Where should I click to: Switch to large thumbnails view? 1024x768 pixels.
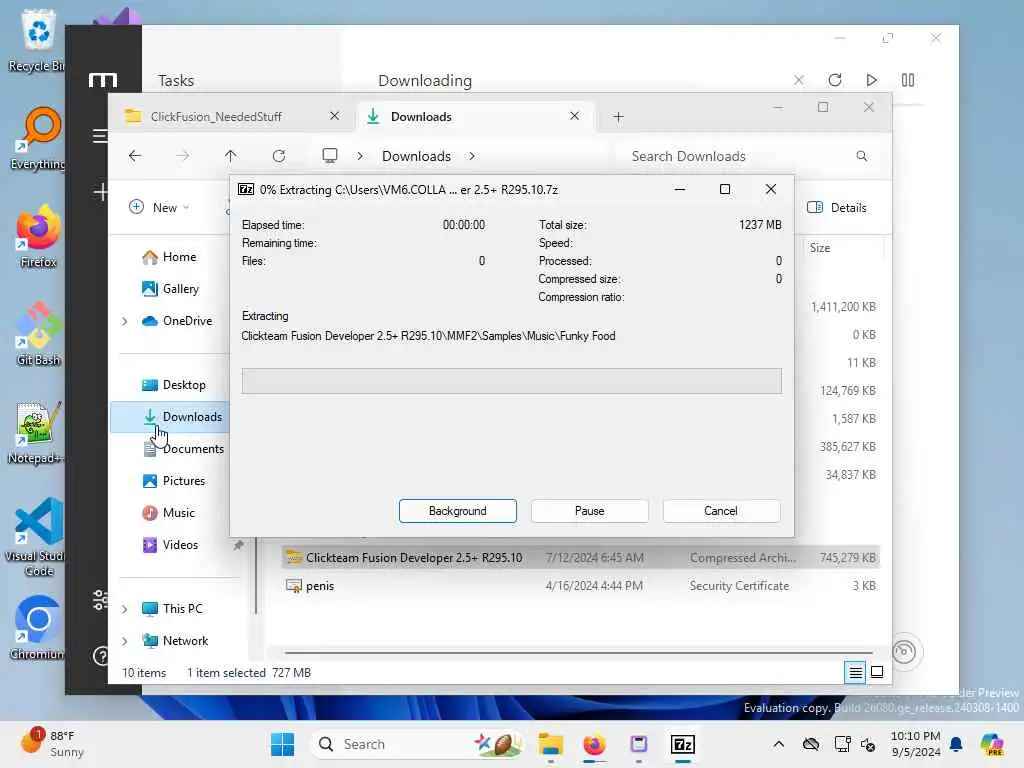(x=877, y=672)
